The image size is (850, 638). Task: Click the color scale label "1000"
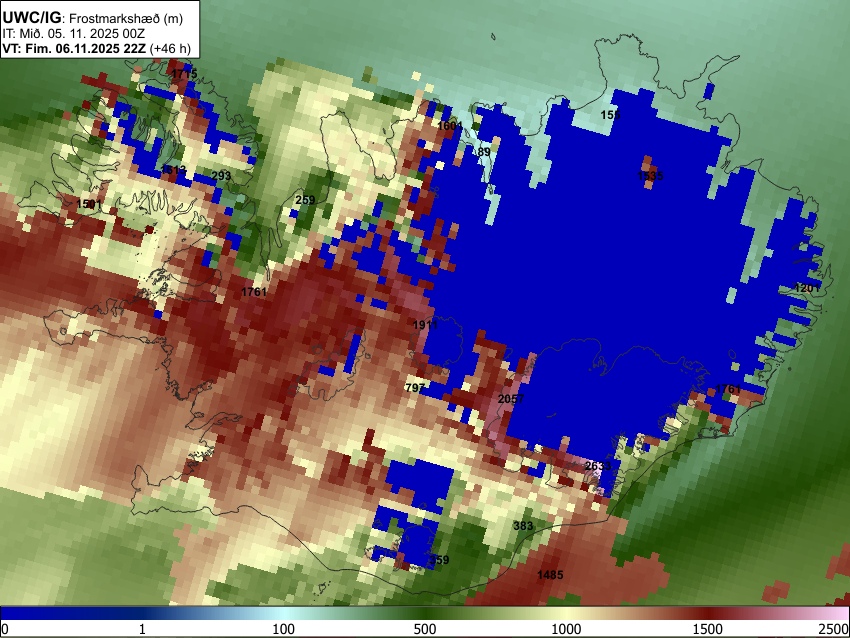(x=566, y=629)
